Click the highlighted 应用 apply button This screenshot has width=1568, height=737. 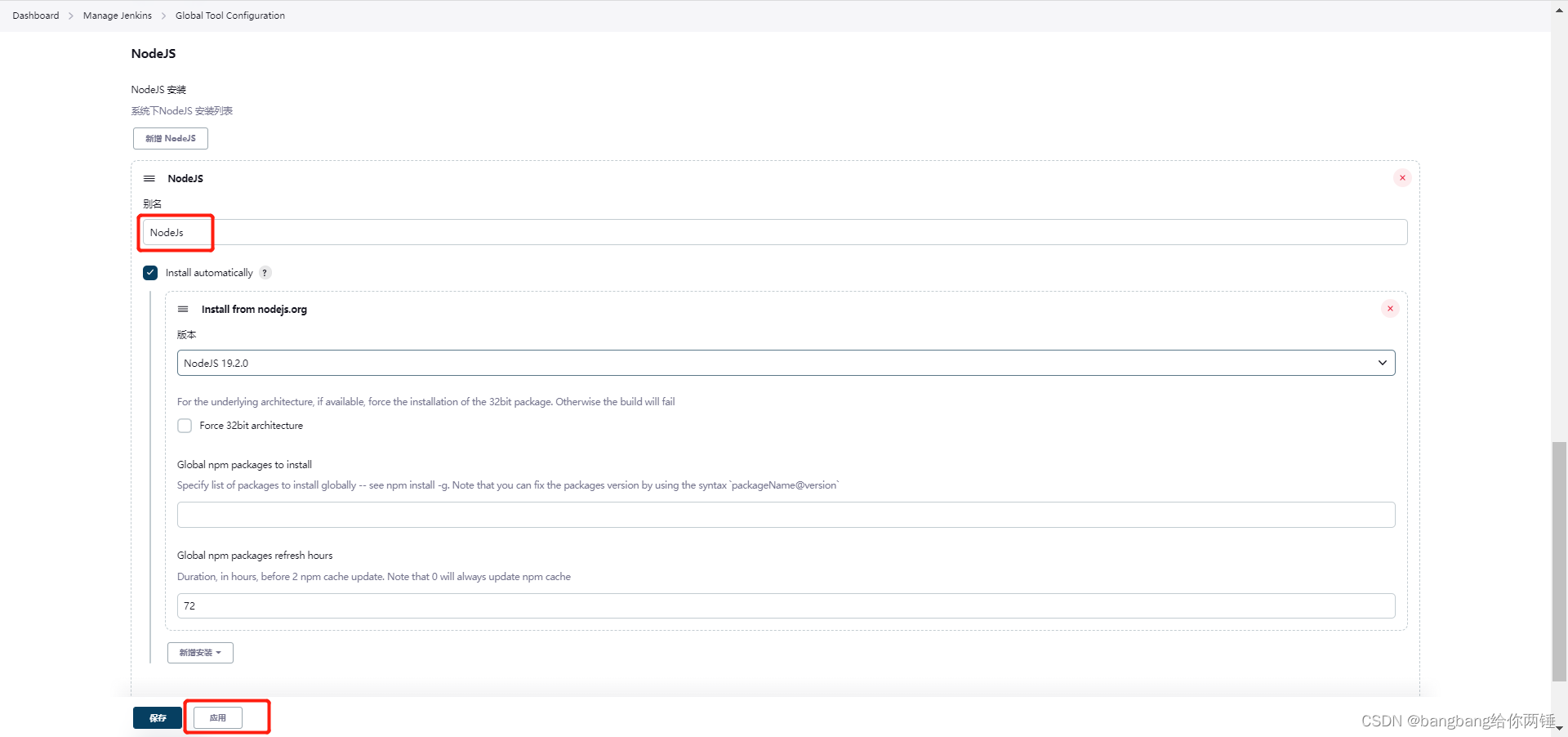(x=217, y=717)
